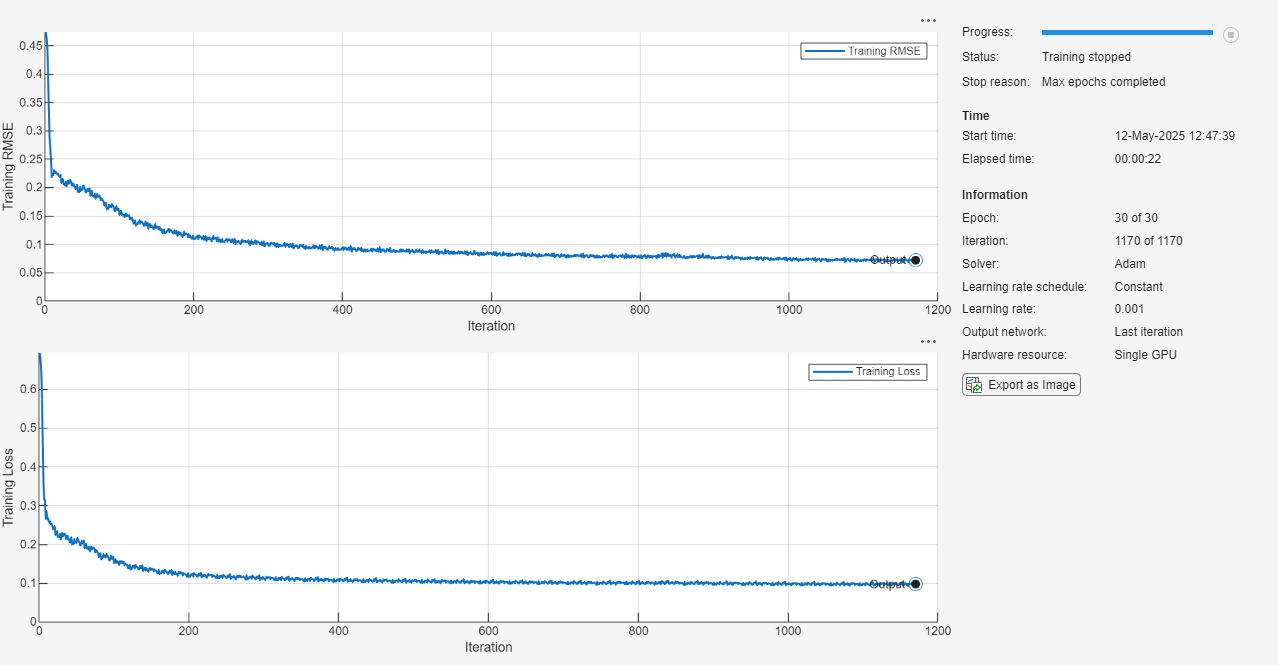The height and width of the screenshot is (665, 1278).
Task: Open the RMSE plot's three-dot options menu
Action: [928, 20]
